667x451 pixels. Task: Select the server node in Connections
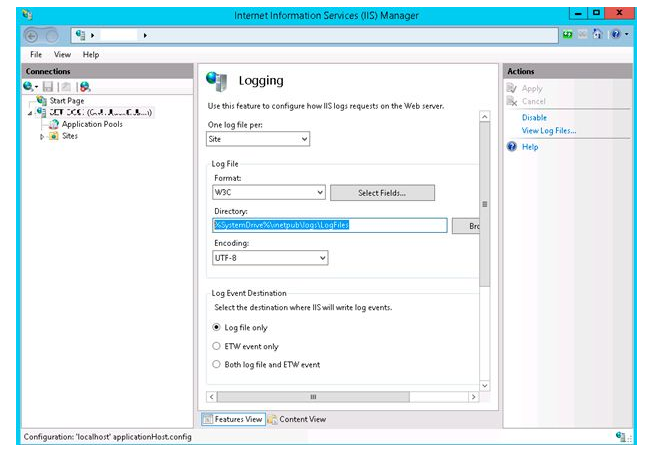(100, 112)
